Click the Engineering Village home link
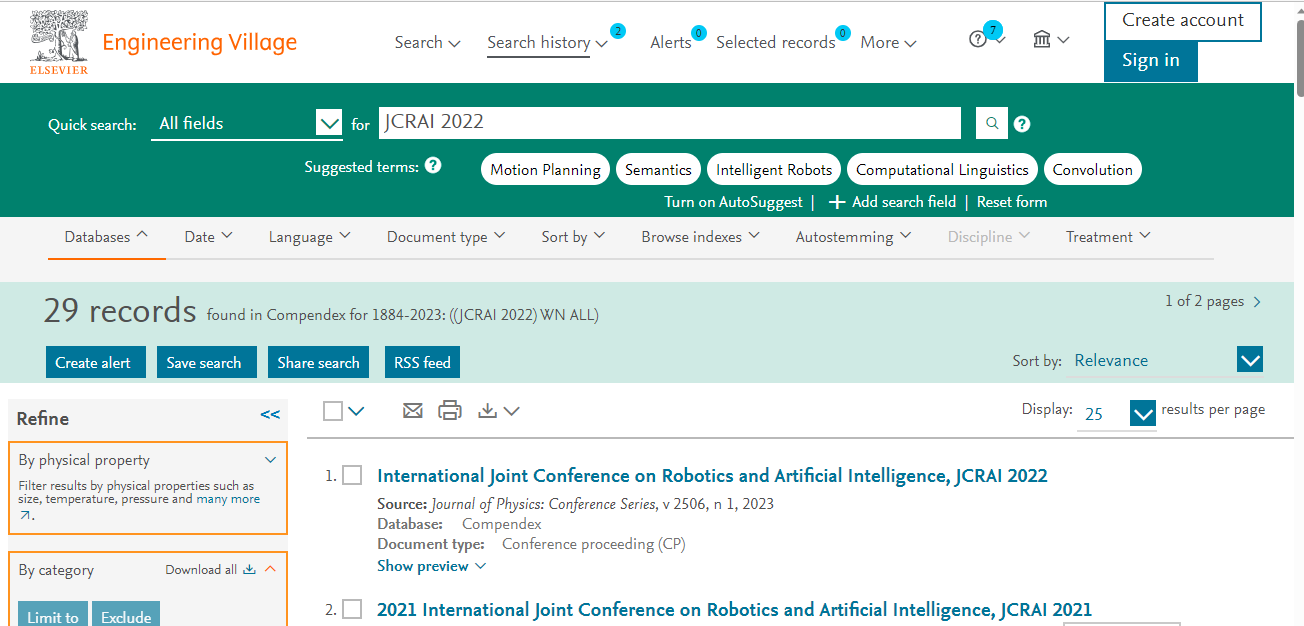1304x626 pixels. (200, 42)
